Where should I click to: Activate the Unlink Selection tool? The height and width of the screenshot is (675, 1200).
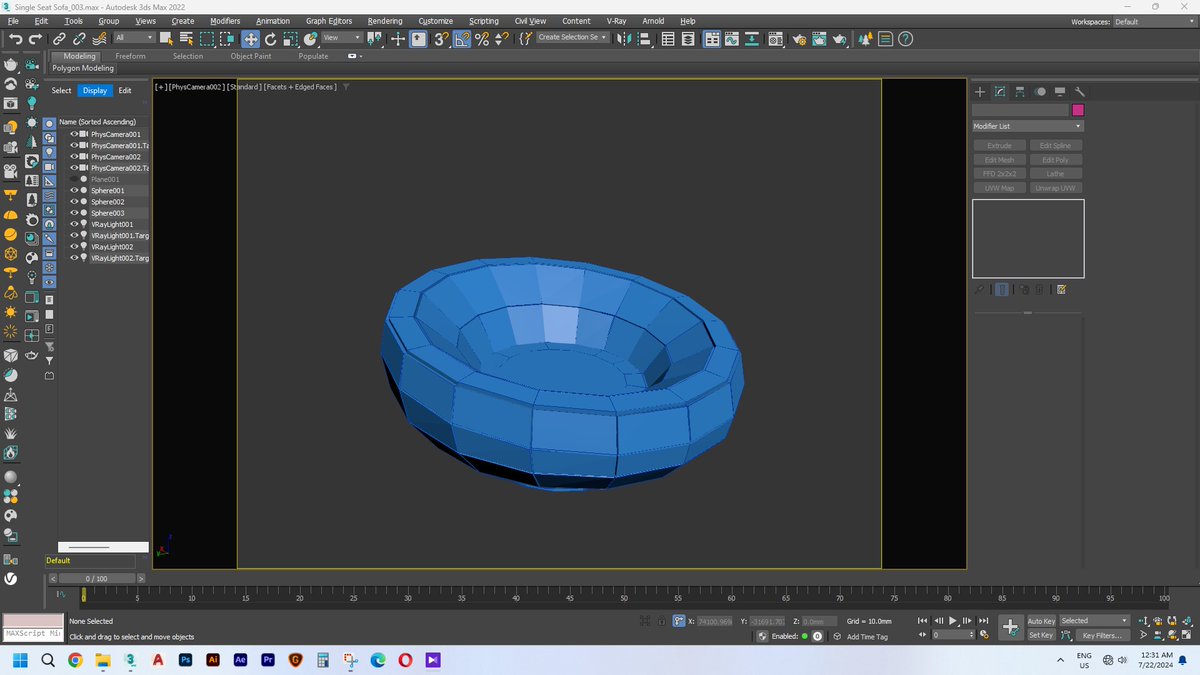[80, 39]
